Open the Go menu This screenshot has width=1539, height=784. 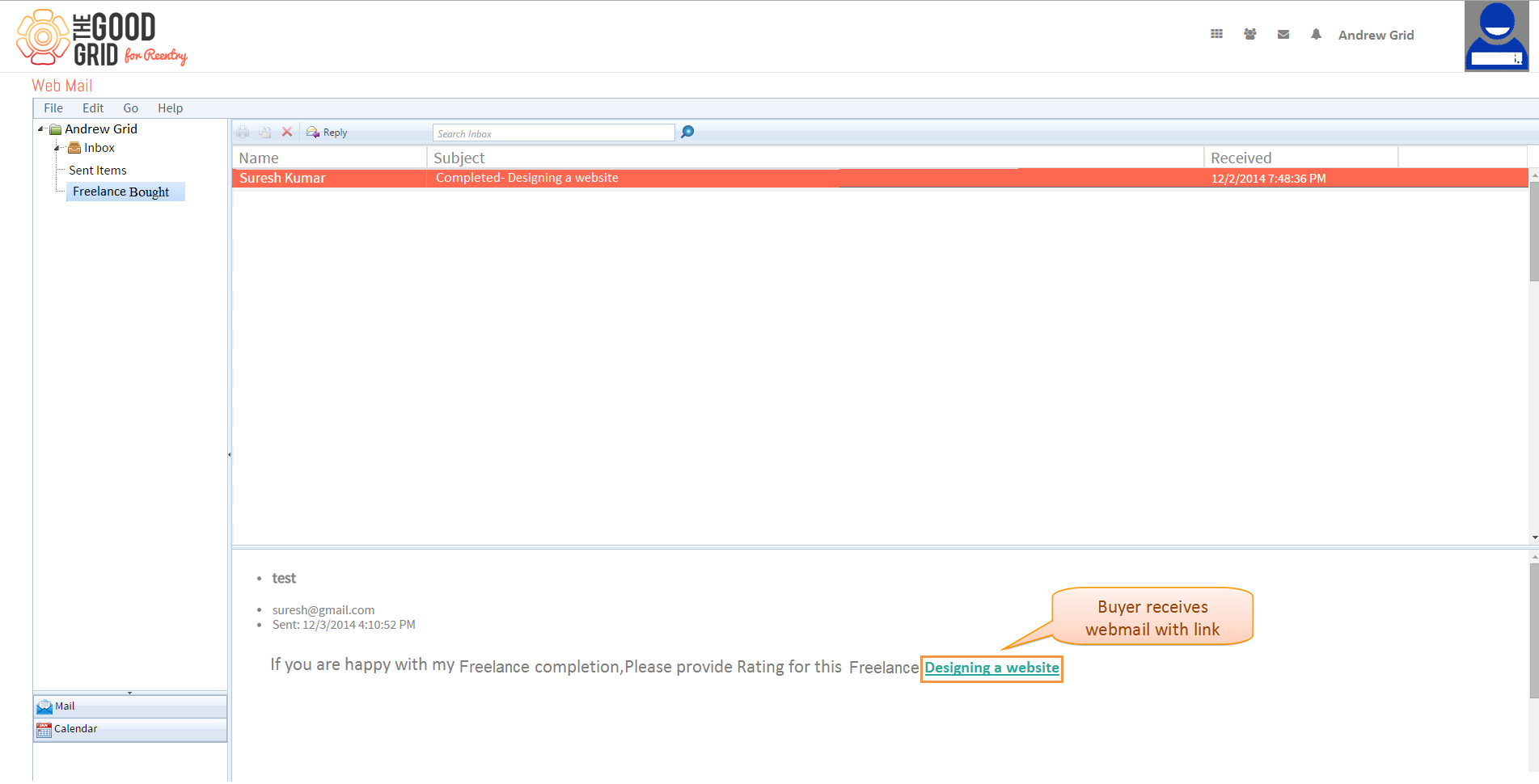coord(130,108)
